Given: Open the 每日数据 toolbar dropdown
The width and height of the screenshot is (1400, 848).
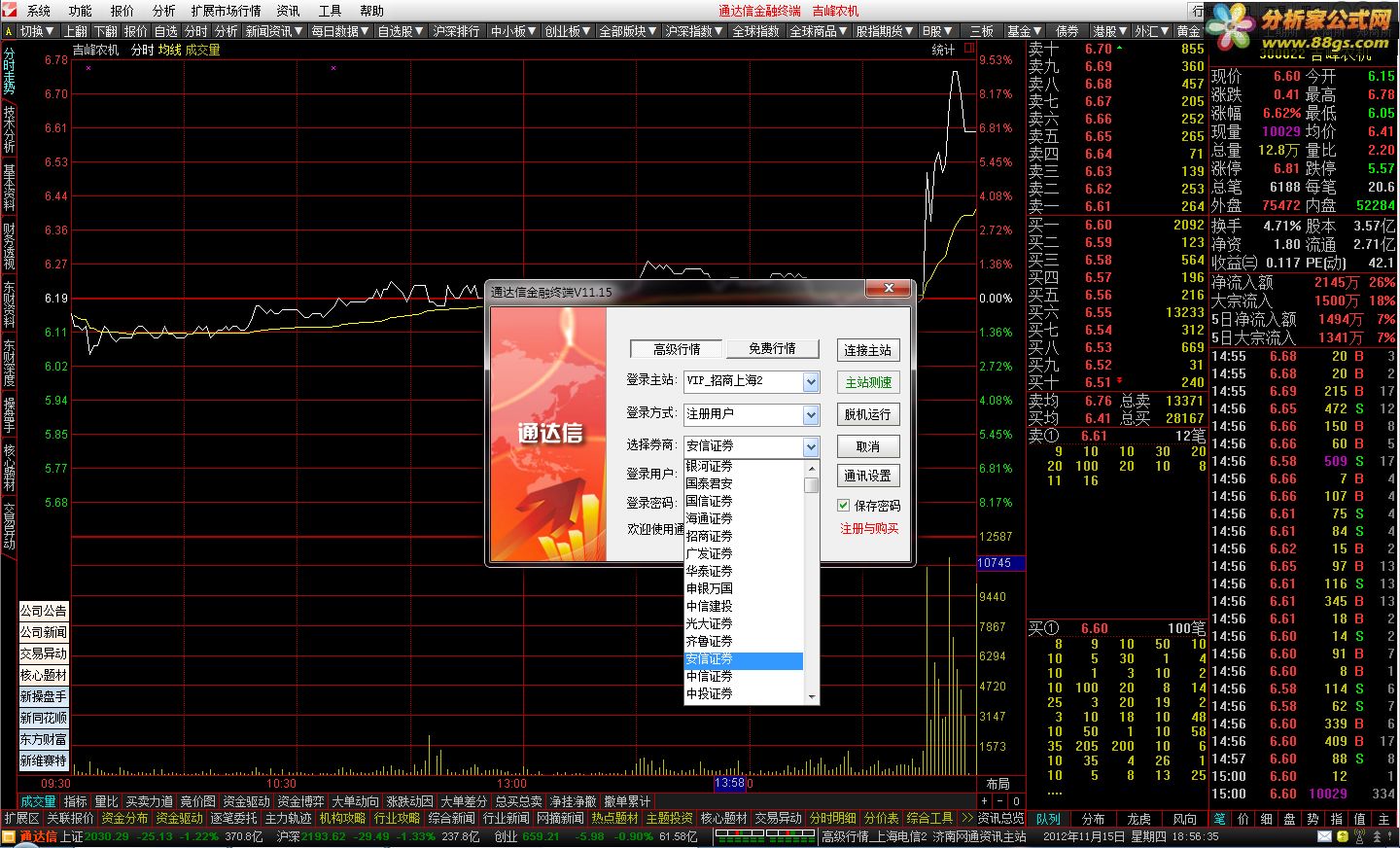Looking at the screenshot, I should [340, 31].
